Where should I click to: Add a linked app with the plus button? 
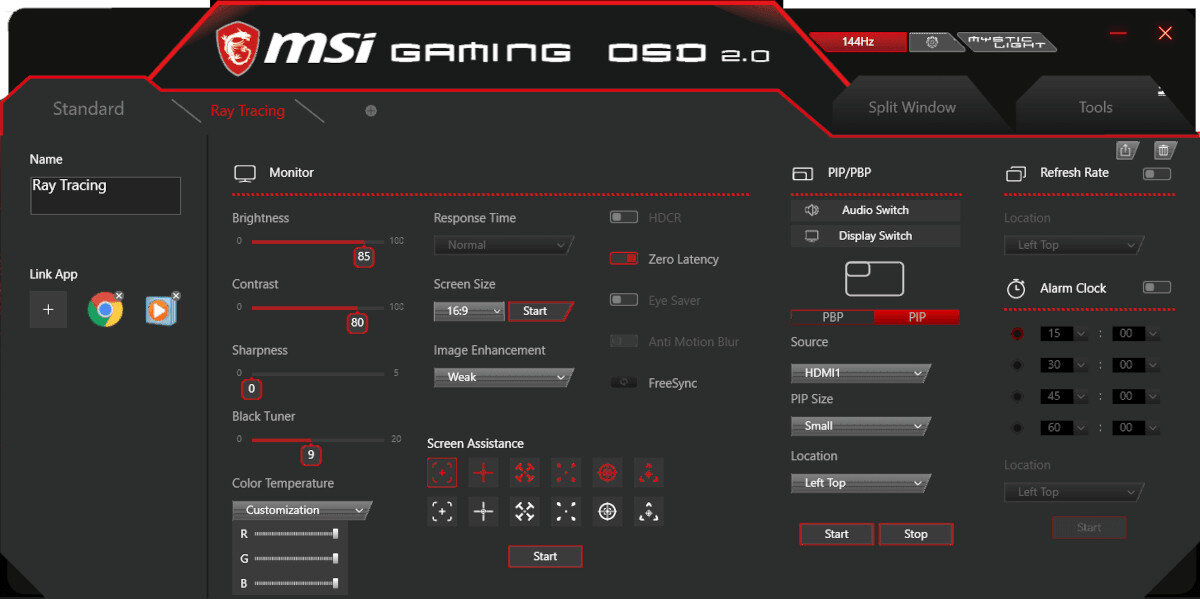[48, 310]
